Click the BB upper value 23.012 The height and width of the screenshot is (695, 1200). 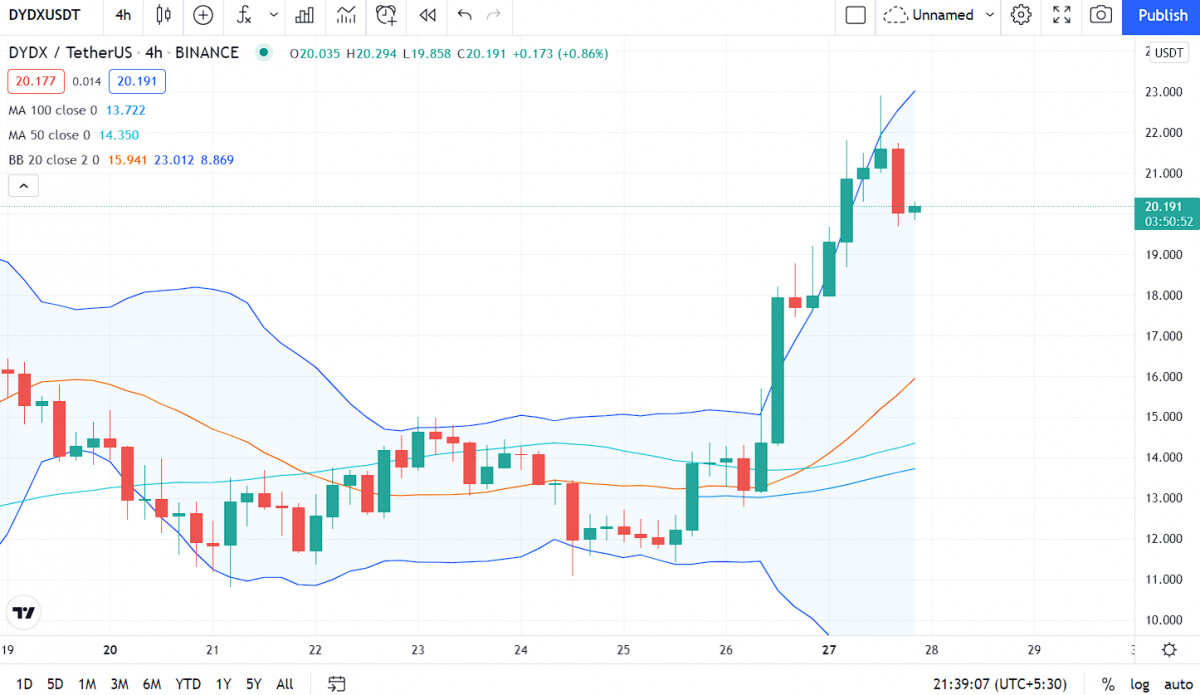tap(174, 160)
